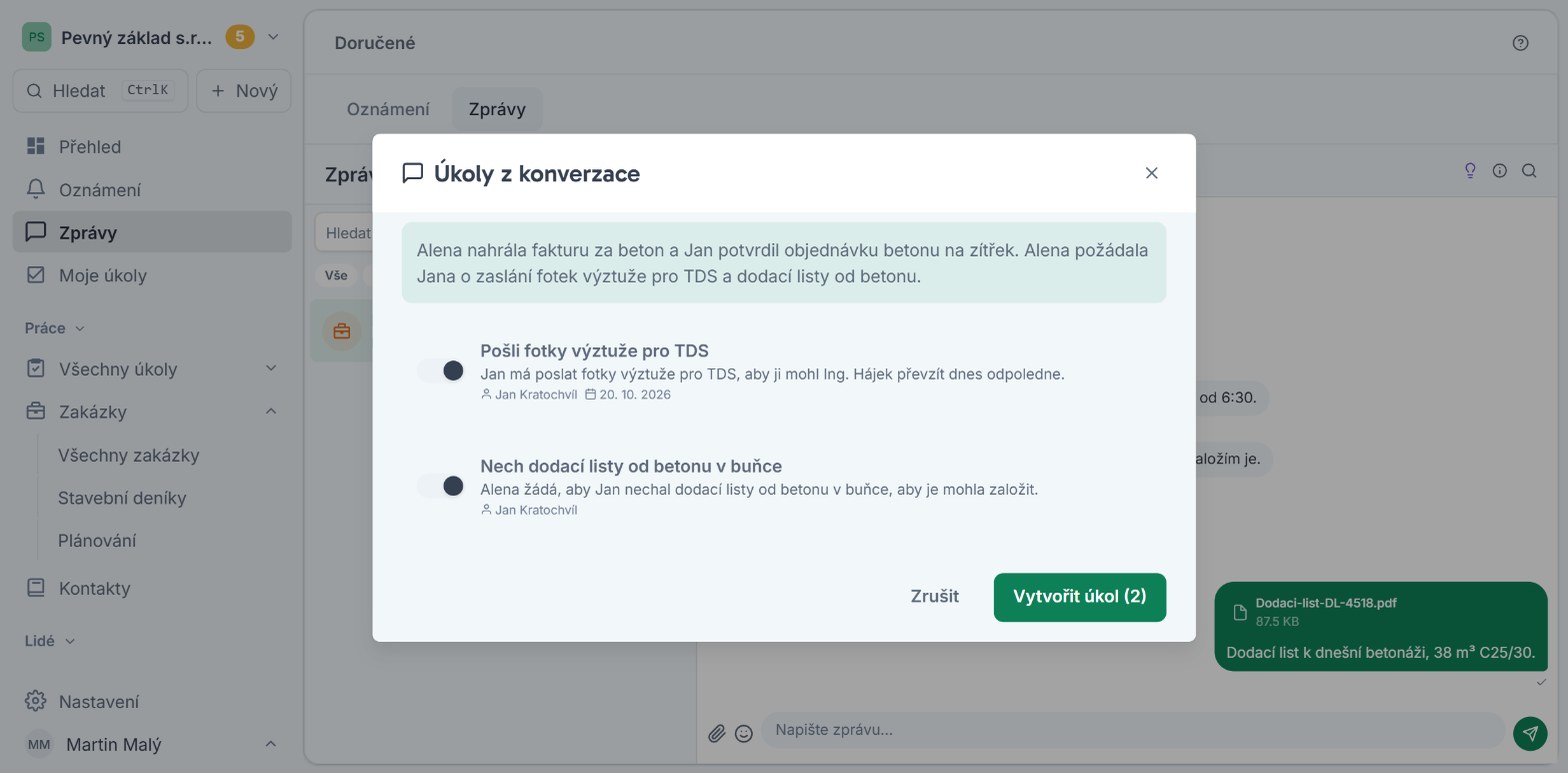The width and height of the screenshot is (1568, 773).
Task: Click the Napište zprávu message field
Action: (1132, 730)
